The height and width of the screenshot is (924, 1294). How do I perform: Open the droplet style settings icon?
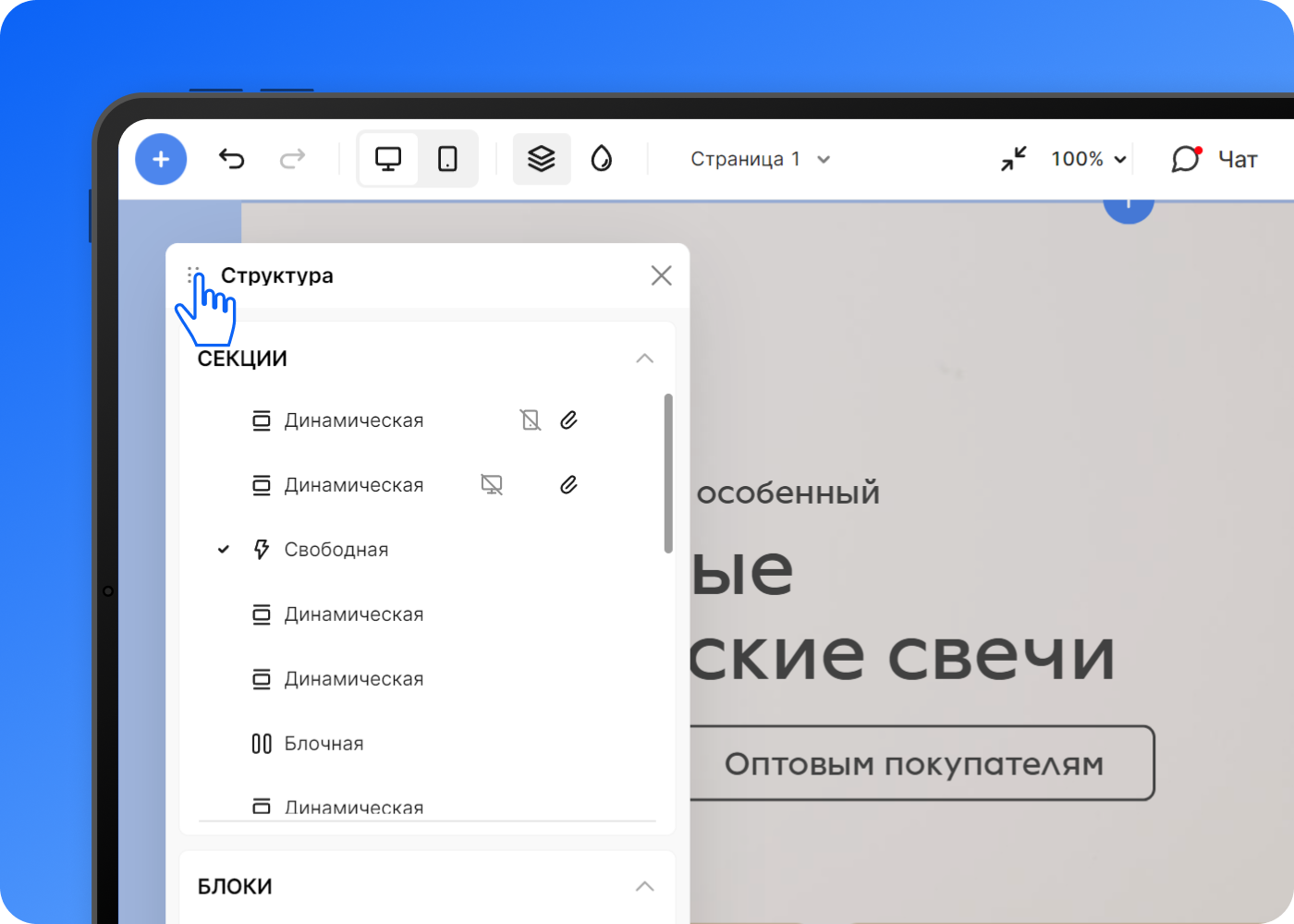pos(602,159)
